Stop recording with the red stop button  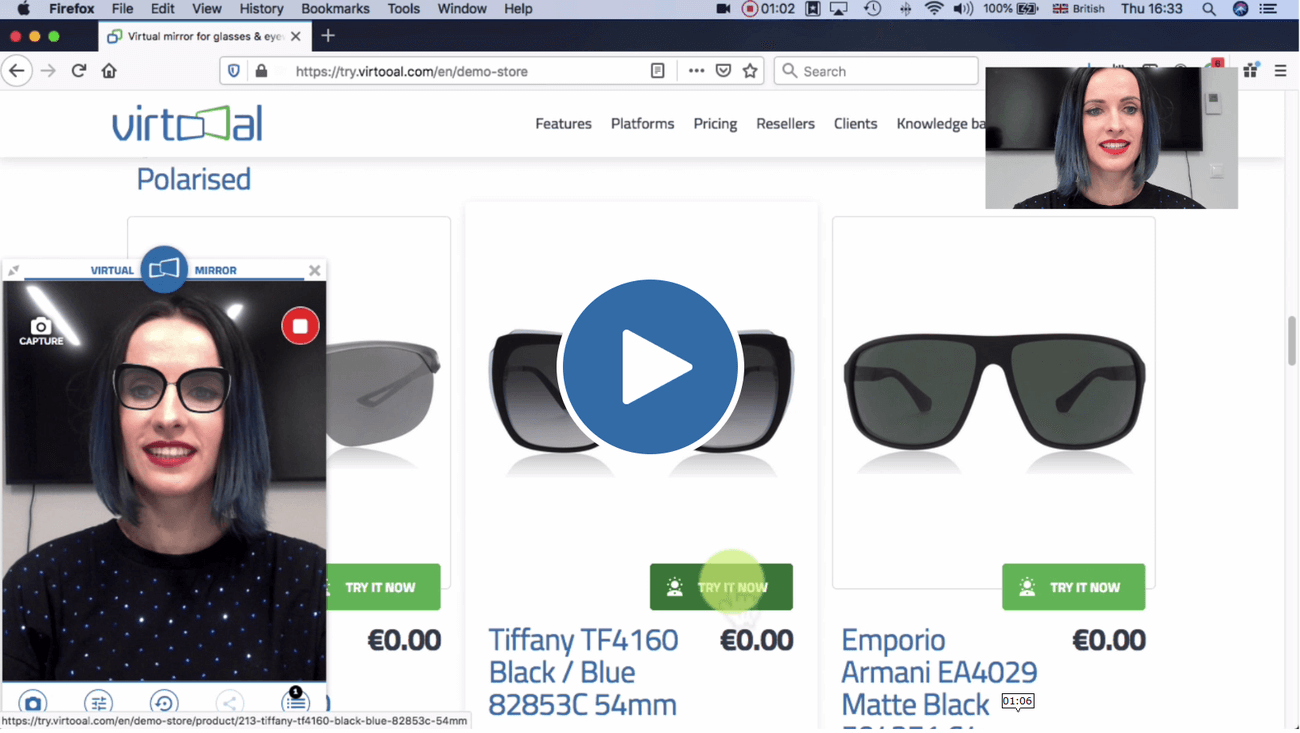tap(299, 325)
